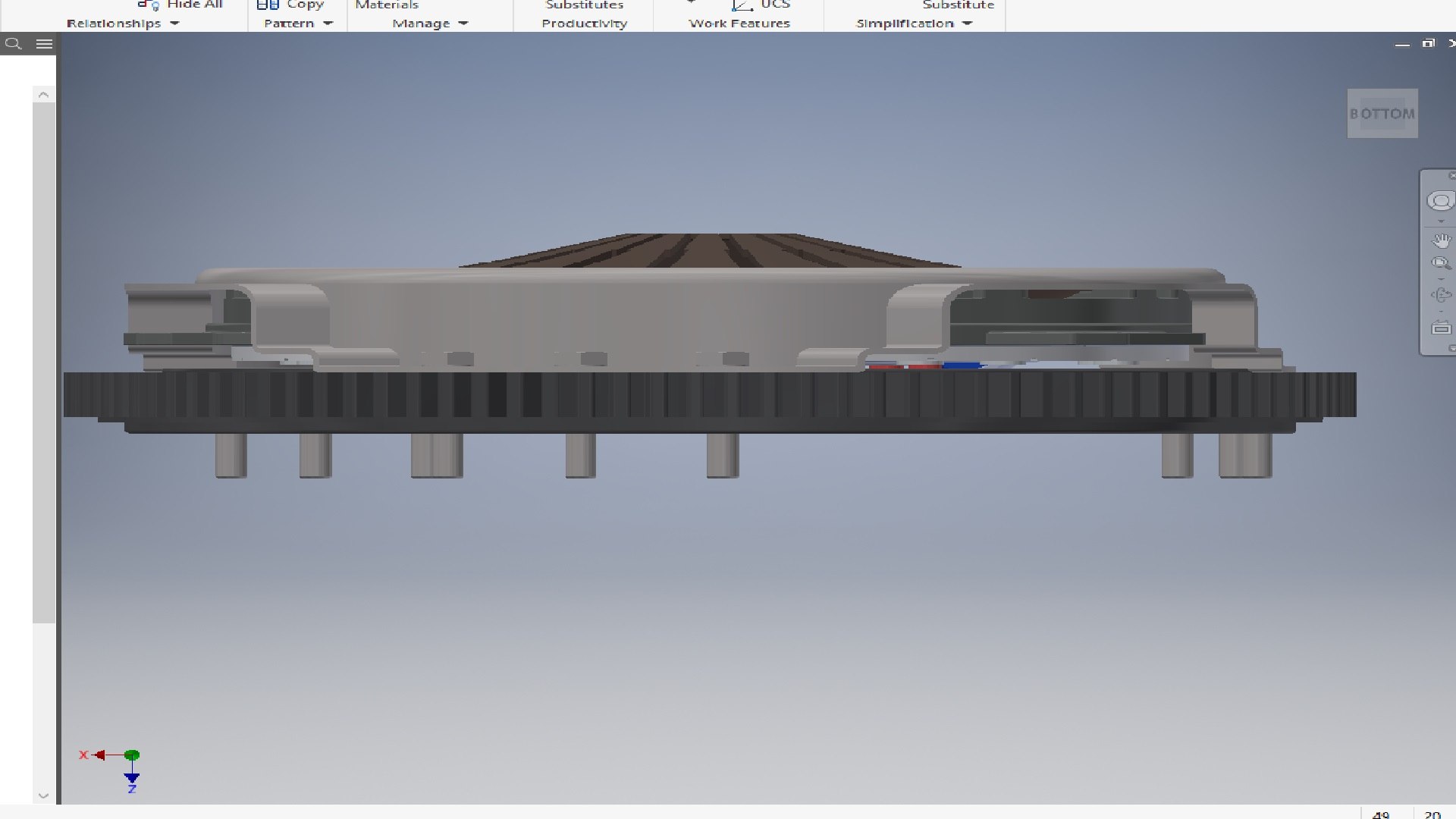Viewport: 1456px width, 819px height.
Task: Expand the Pattern panel dropdown
Action: pos(328,24)
